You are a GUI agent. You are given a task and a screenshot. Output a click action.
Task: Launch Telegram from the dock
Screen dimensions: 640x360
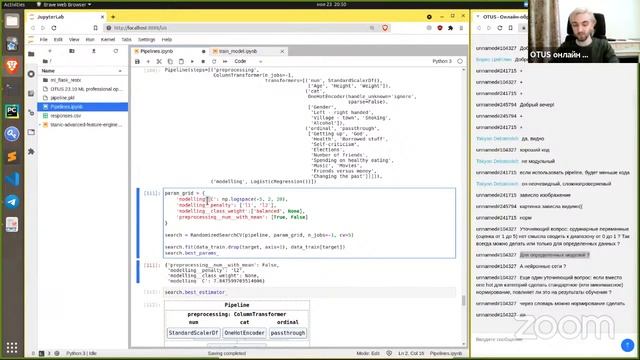(x=12, y=202)
